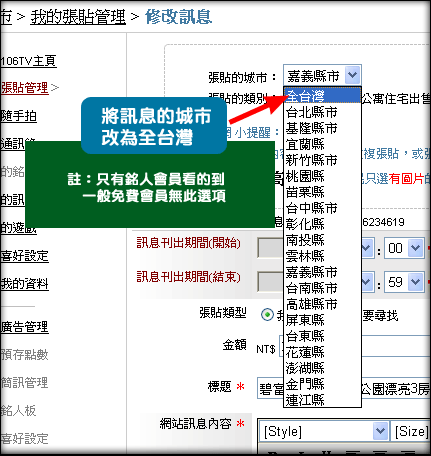Open the 106TV主頁 sidebar link

tap(28, 61)
